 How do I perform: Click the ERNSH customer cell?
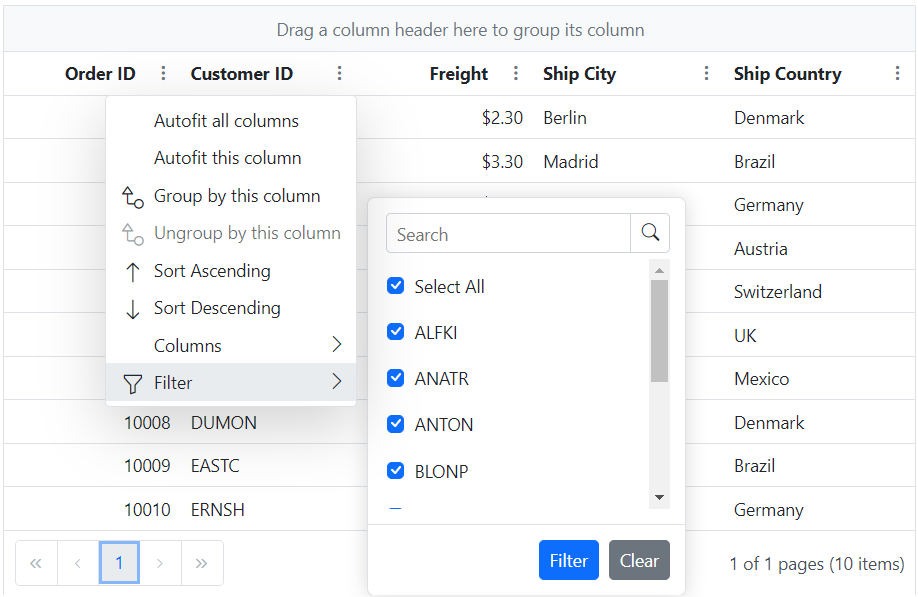click(x=218, y=510)
